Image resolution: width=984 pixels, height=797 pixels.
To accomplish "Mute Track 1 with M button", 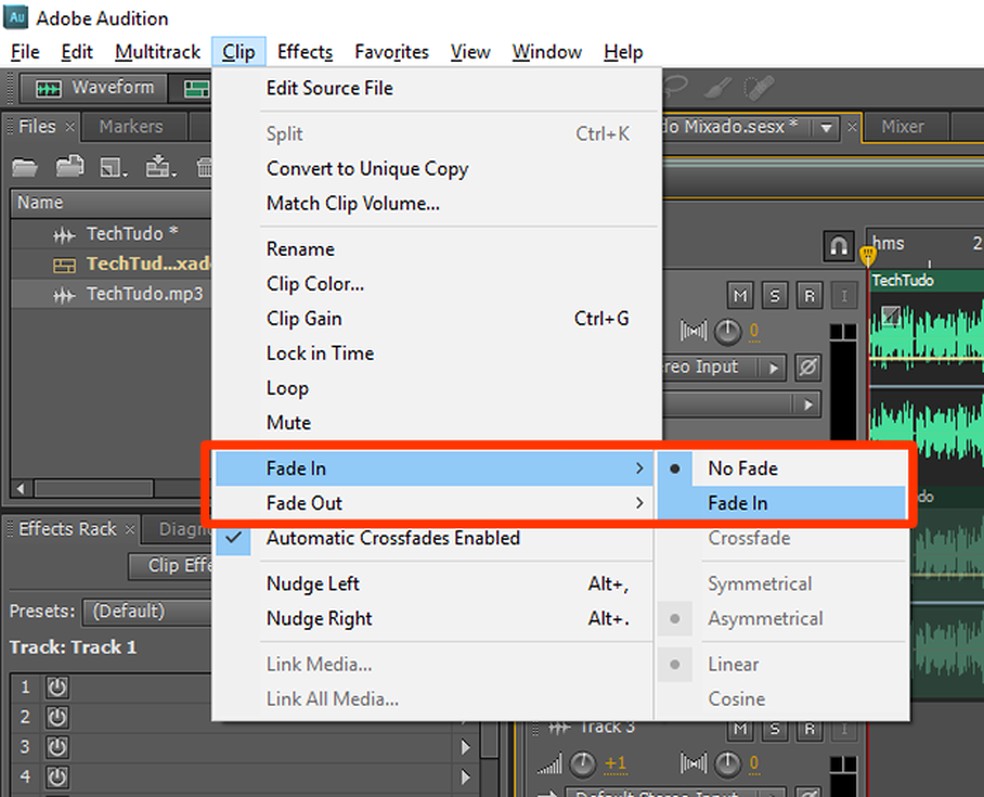I will [x=741, y=295].
